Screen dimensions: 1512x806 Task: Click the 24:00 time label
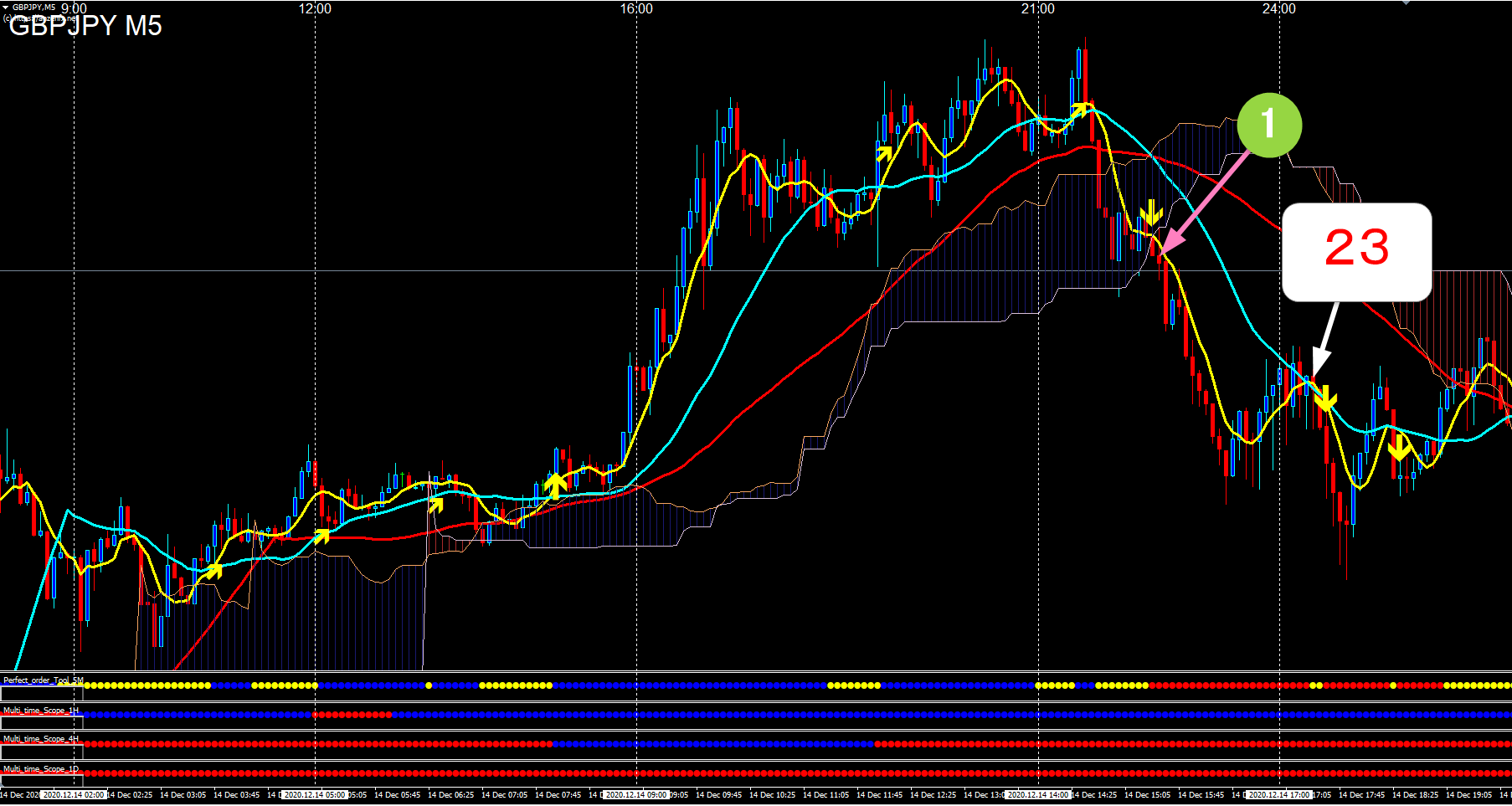pyautogui.click(x=1279, y=8)
